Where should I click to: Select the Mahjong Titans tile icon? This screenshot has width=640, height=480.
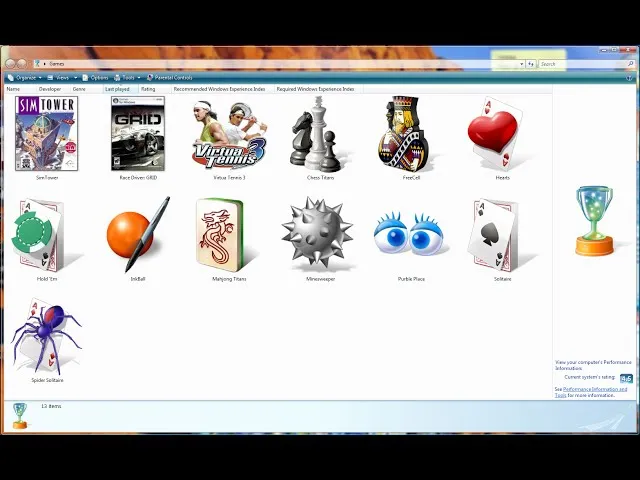(x=220, y=236)
